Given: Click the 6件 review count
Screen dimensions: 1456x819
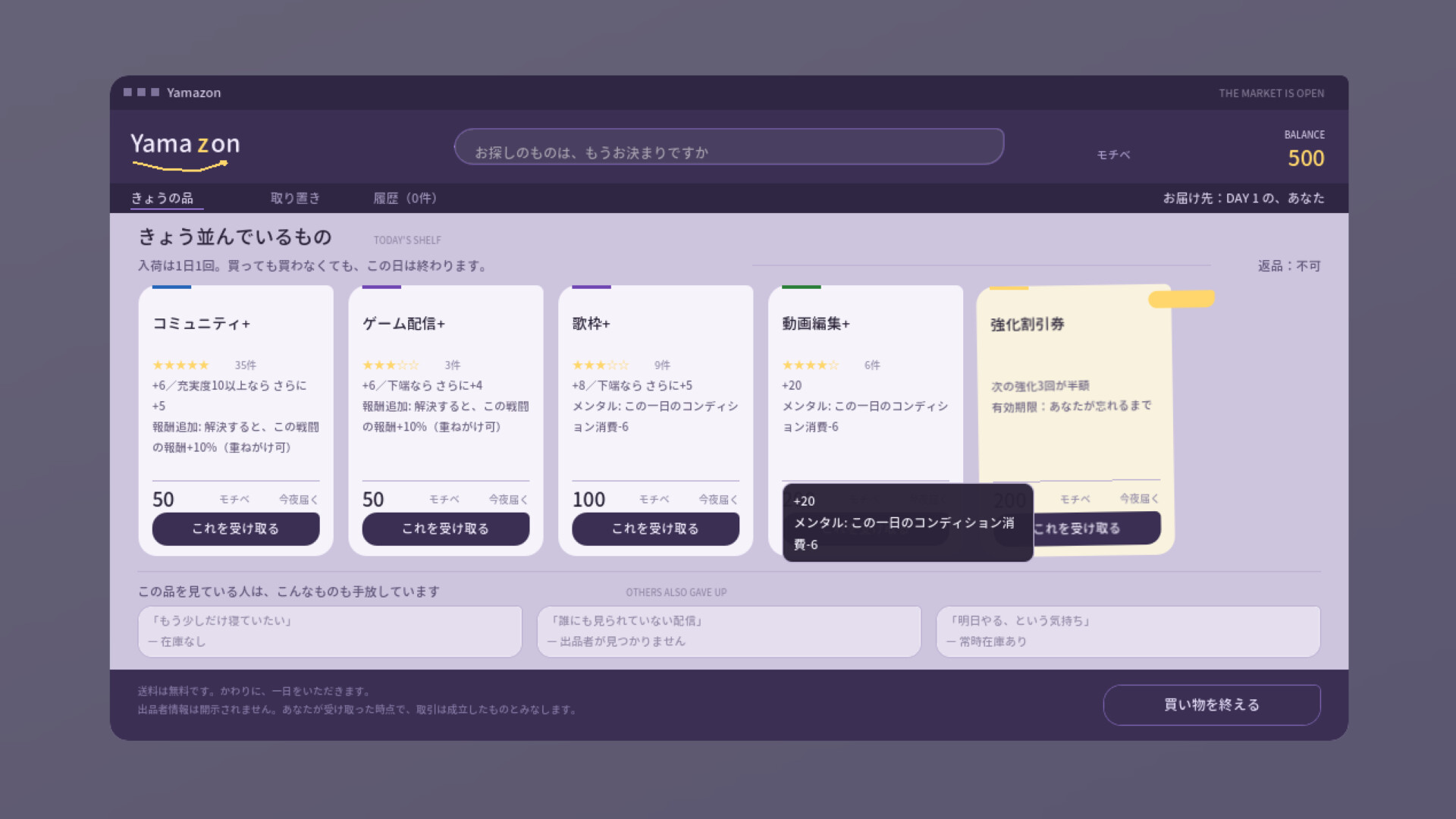Looking at the screenshot, I should click(x=872, y=365).
